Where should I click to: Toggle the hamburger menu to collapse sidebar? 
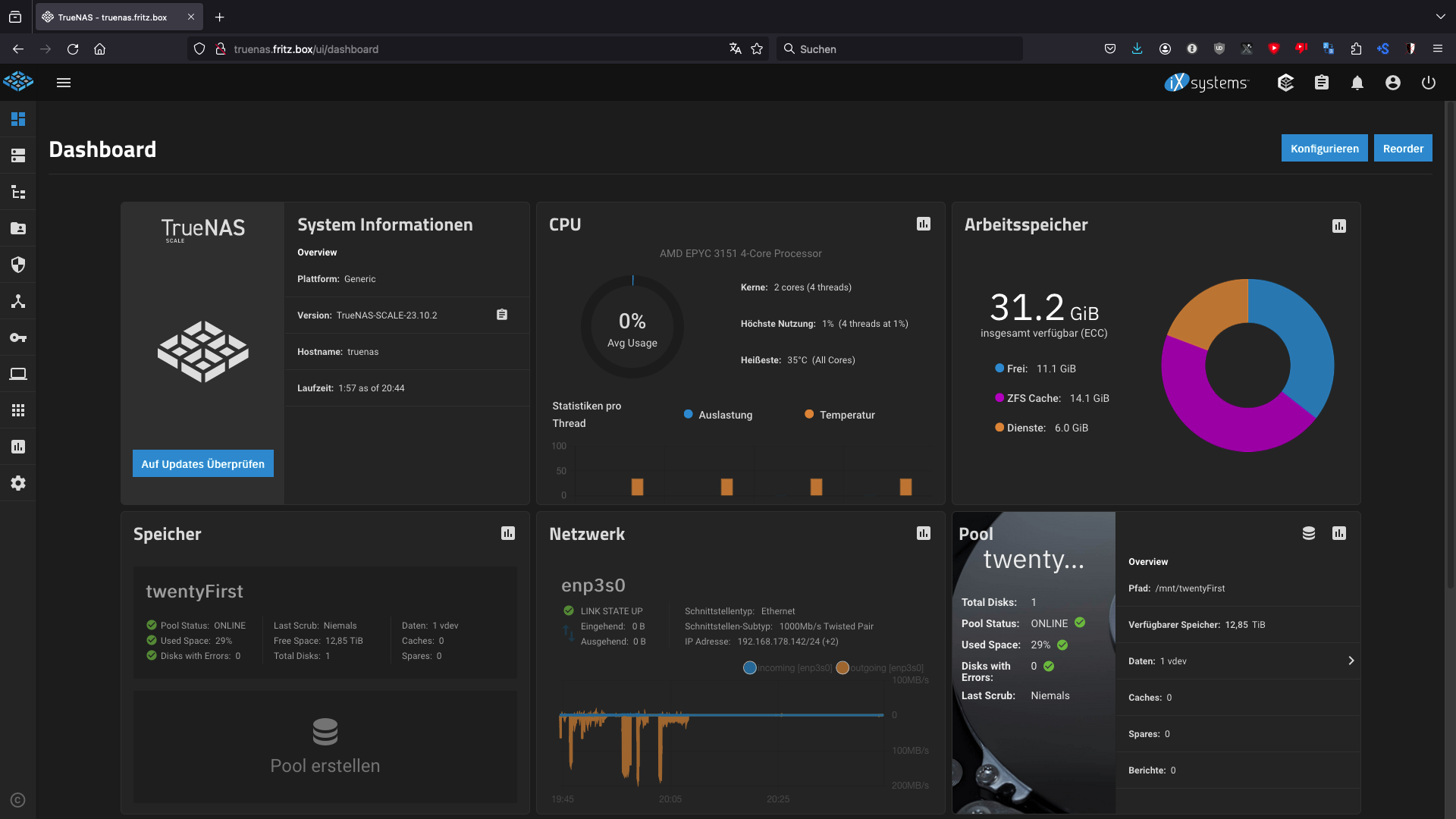click(x=64, y=83)
